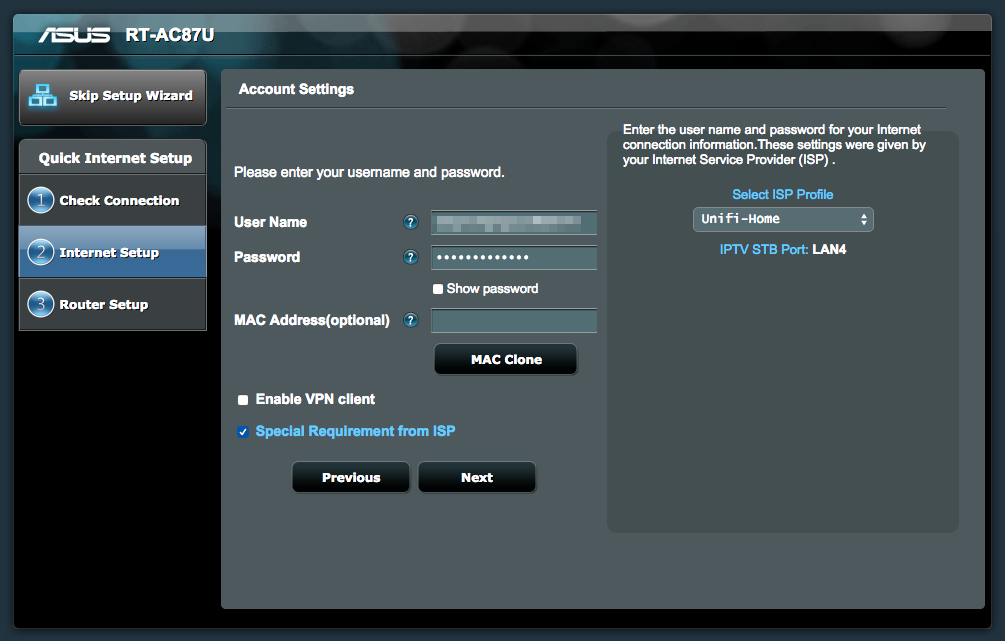This screenshot has width=1005, height=641.
Task: Click the network icon beside Skip Setup Wizard
Action: pyautogui.click(x=43, y=96)
